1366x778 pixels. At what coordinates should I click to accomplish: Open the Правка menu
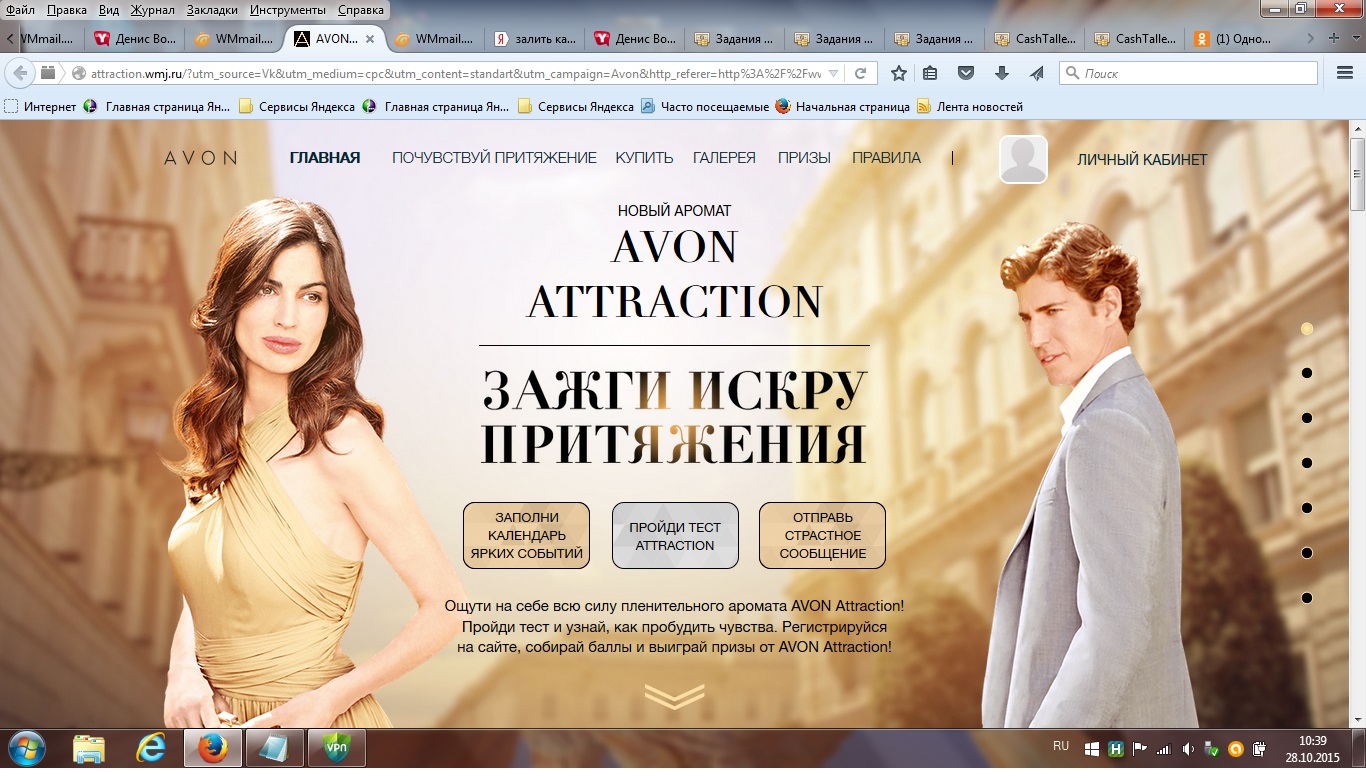pyautogui.click(x=66, y=9)
